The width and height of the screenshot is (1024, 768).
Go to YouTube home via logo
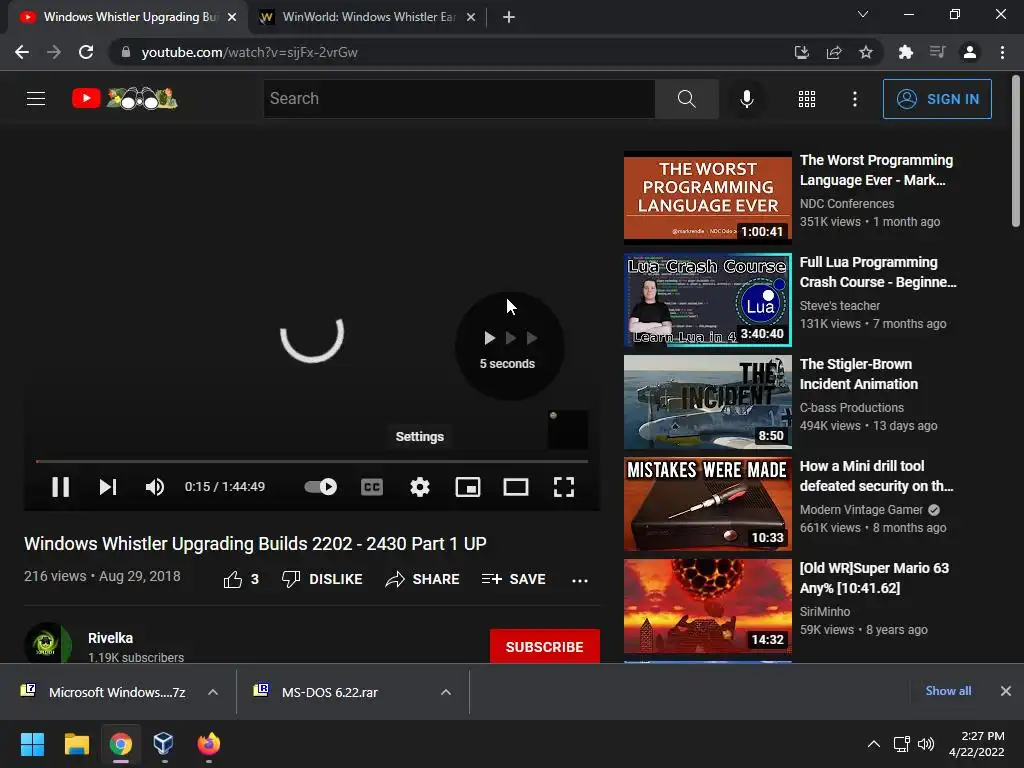click(124, 99)
